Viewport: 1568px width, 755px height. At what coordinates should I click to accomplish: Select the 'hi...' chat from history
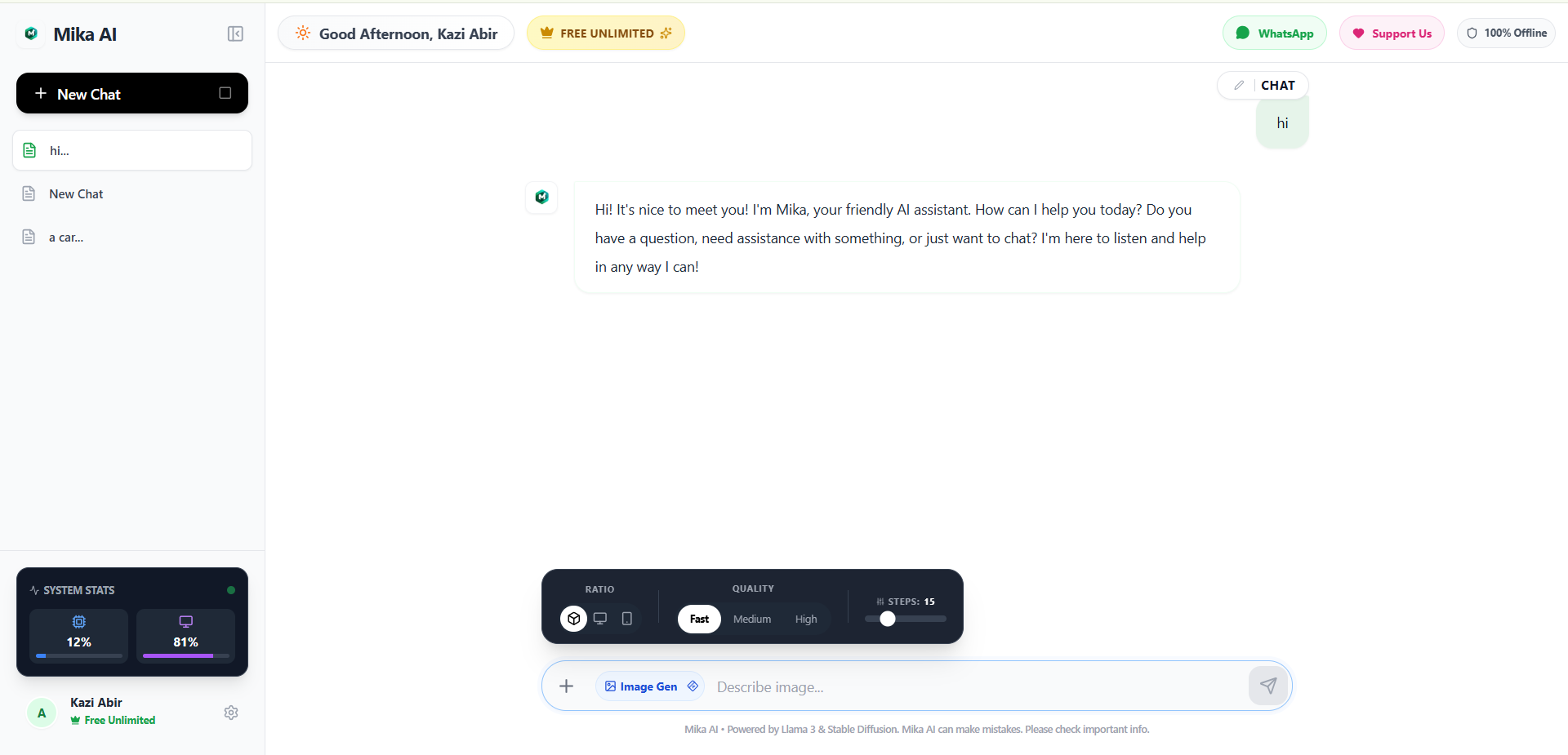pyautogui.click(x=131, y=150)
